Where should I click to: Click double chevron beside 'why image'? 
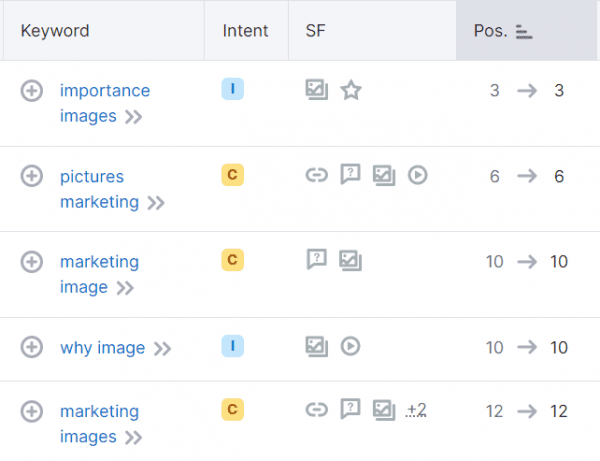point(162,349)
